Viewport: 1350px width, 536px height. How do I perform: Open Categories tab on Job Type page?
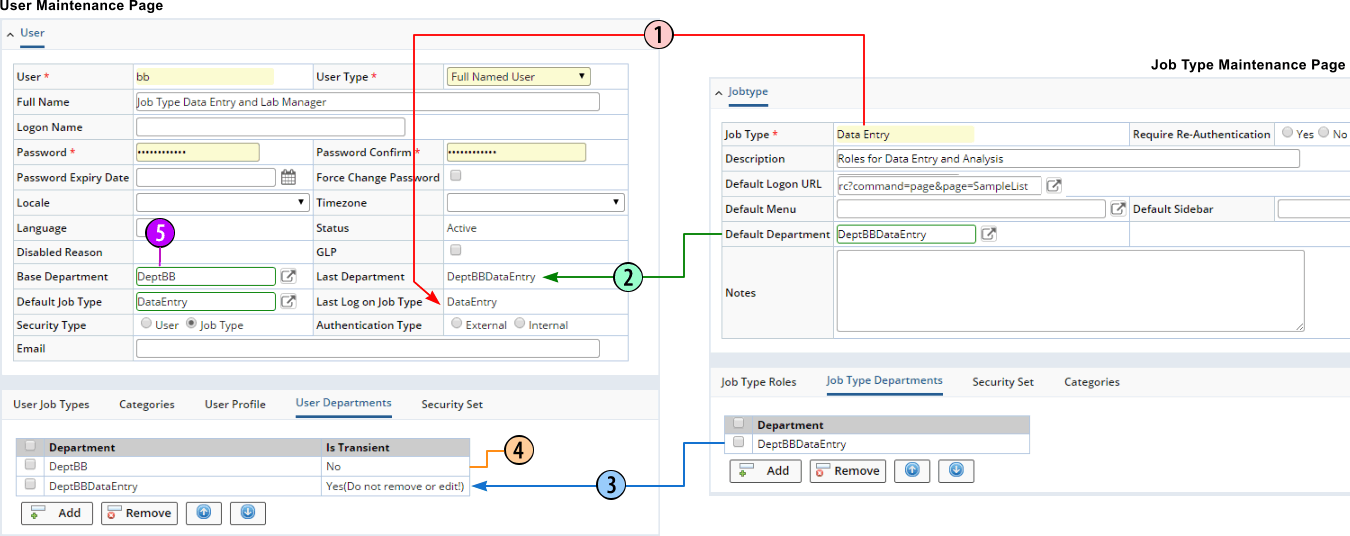pyautogui.click(x=1092, y=382)
